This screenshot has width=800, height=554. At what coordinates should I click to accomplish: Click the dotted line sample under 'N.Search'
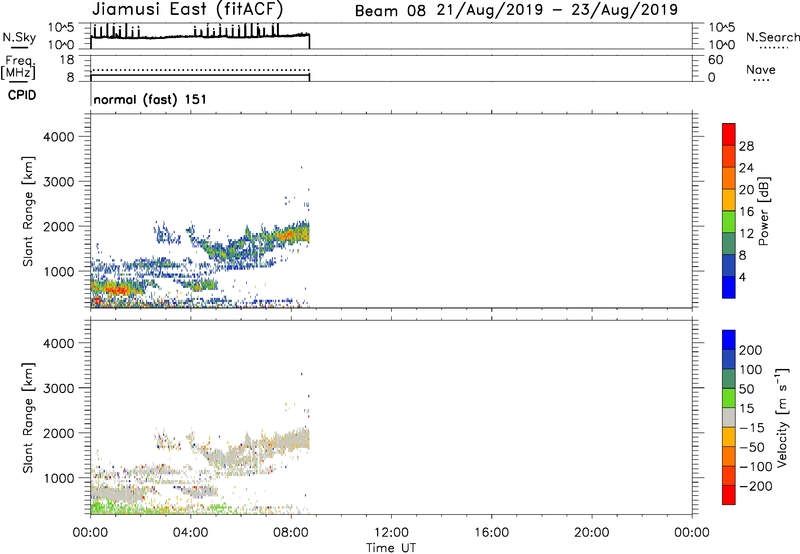coord(773,48)
